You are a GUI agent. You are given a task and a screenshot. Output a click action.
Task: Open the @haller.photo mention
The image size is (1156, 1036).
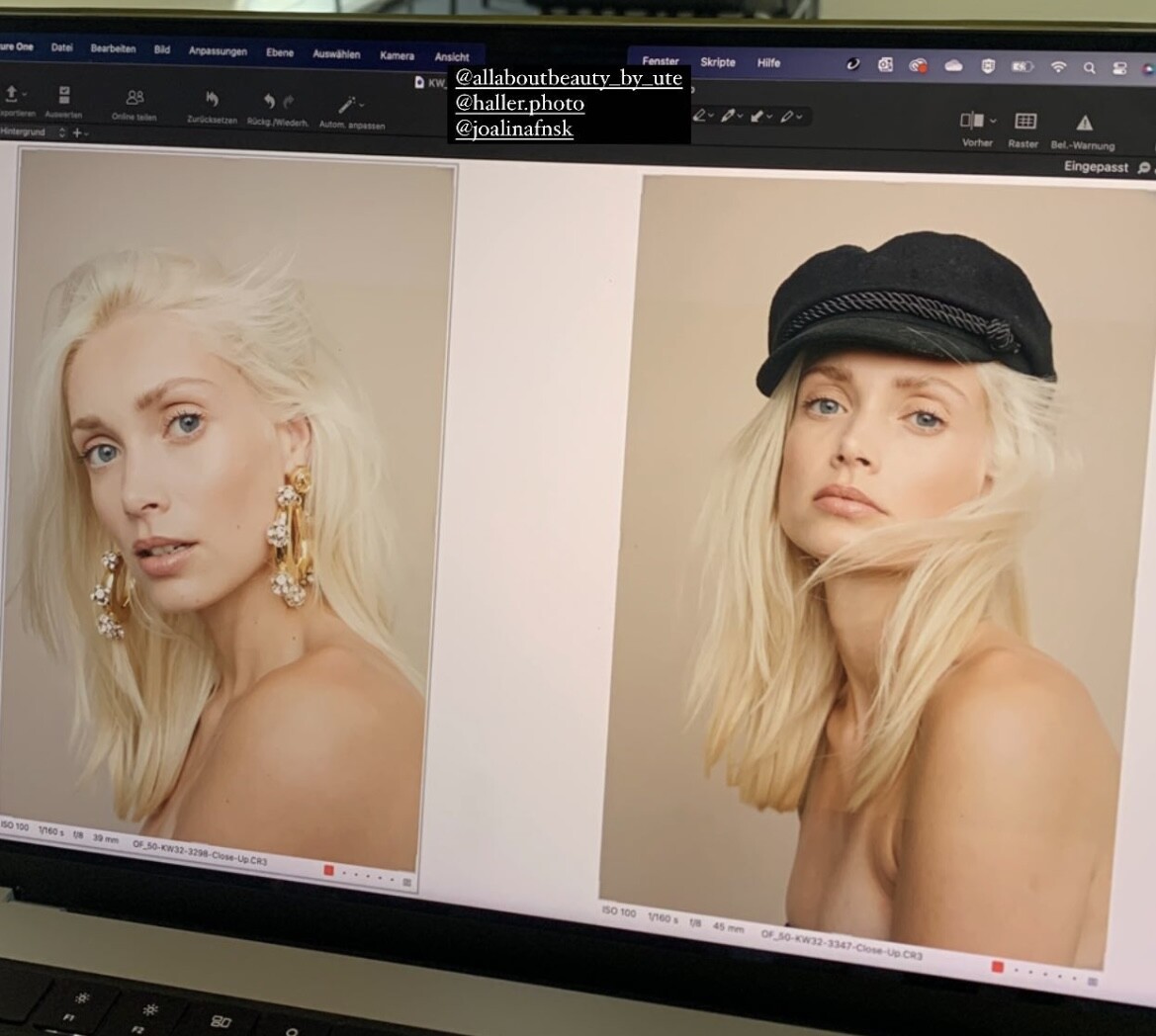pos(520,103)
